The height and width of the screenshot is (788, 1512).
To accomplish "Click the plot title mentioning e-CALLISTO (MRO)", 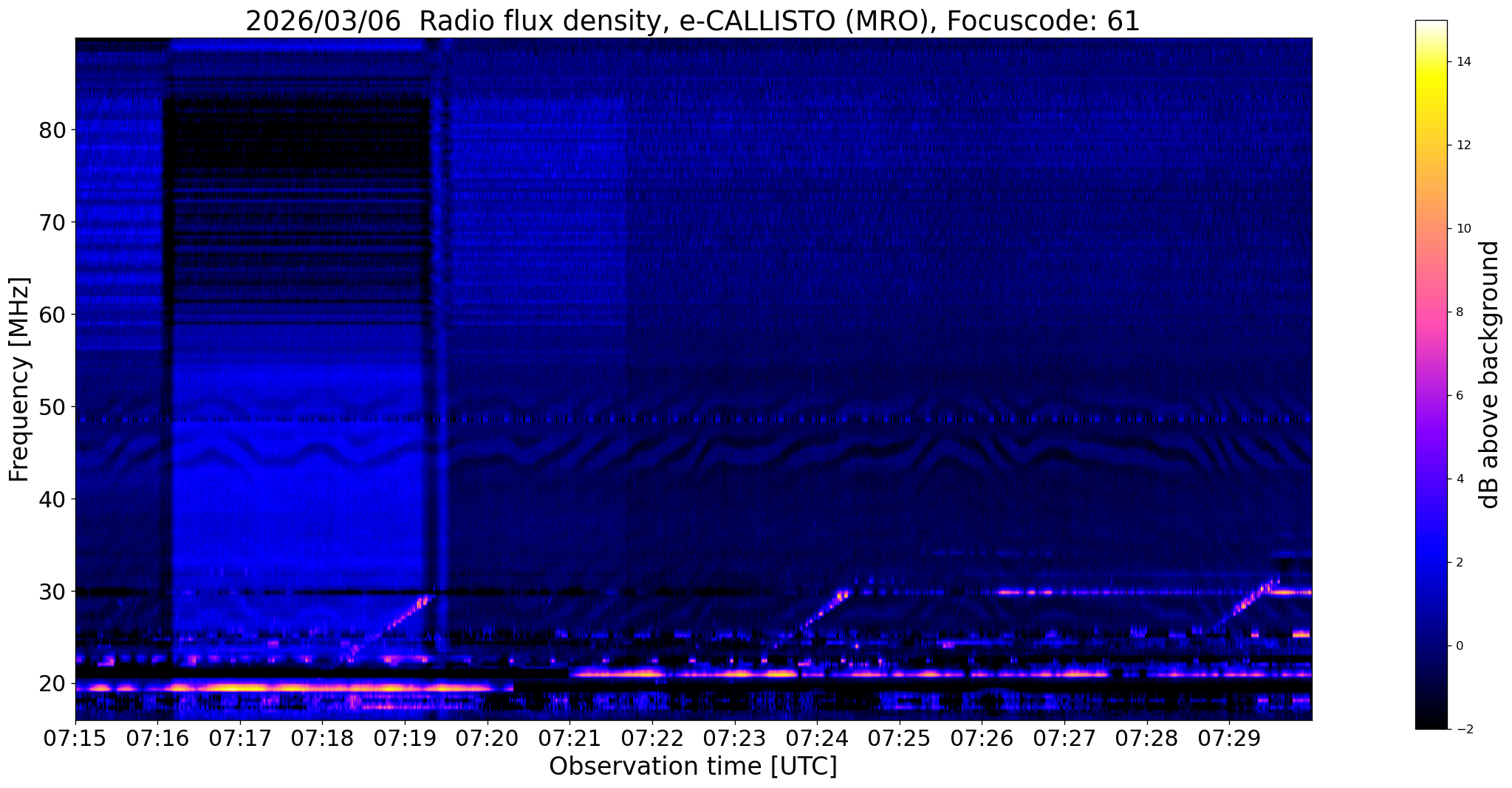I will tap(693, 21).
